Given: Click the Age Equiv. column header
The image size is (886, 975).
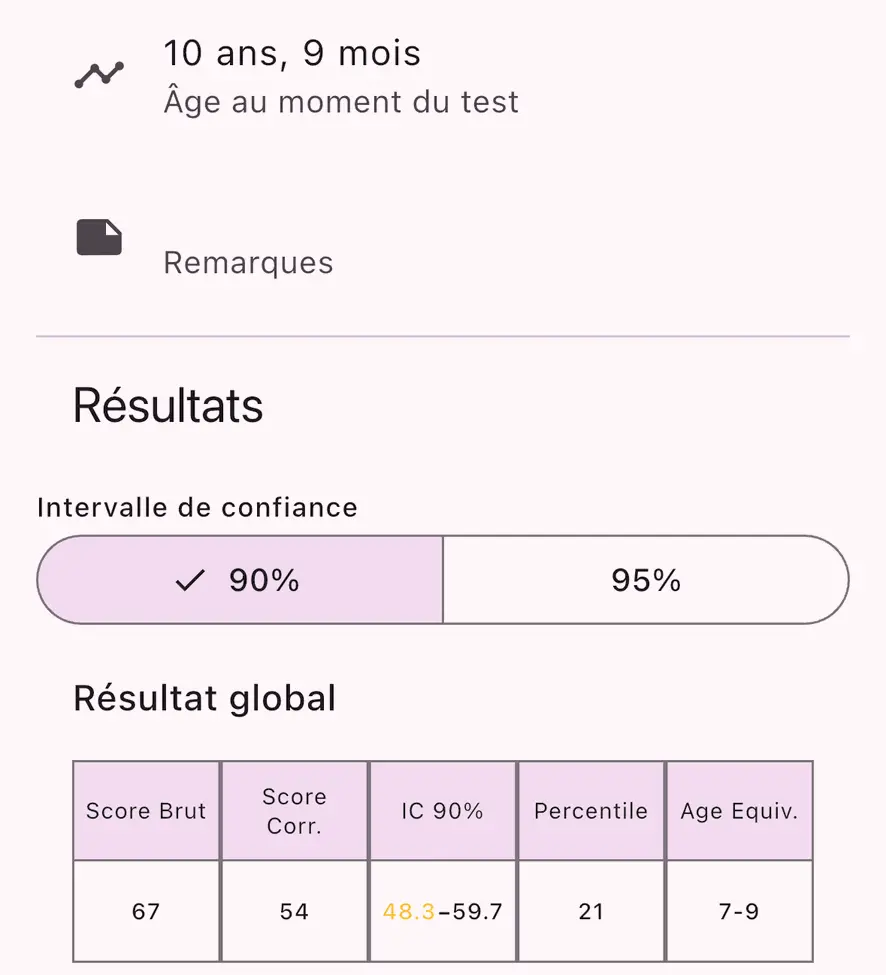Looking at the screenshot, I should pos(739,811).
